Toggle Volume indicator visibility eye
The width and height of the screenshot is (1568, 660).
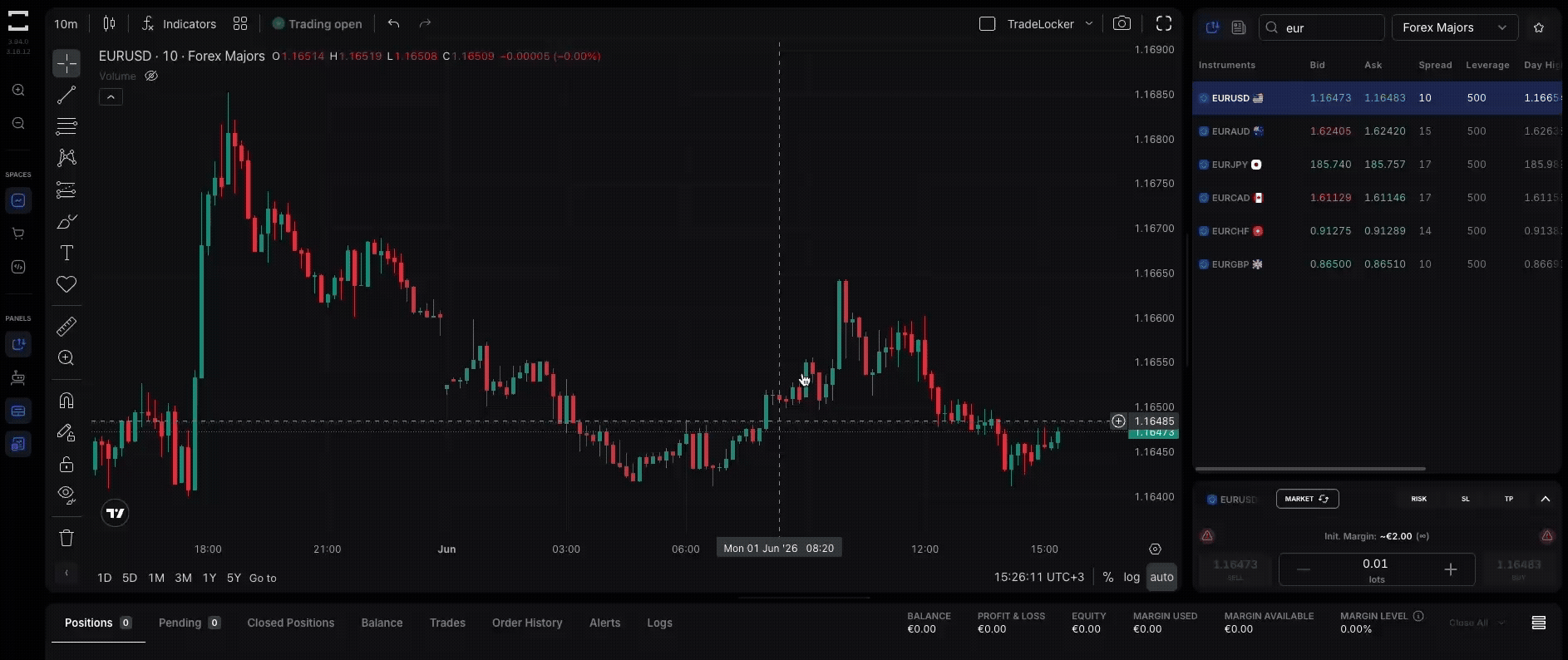click(x=151, y=76)
